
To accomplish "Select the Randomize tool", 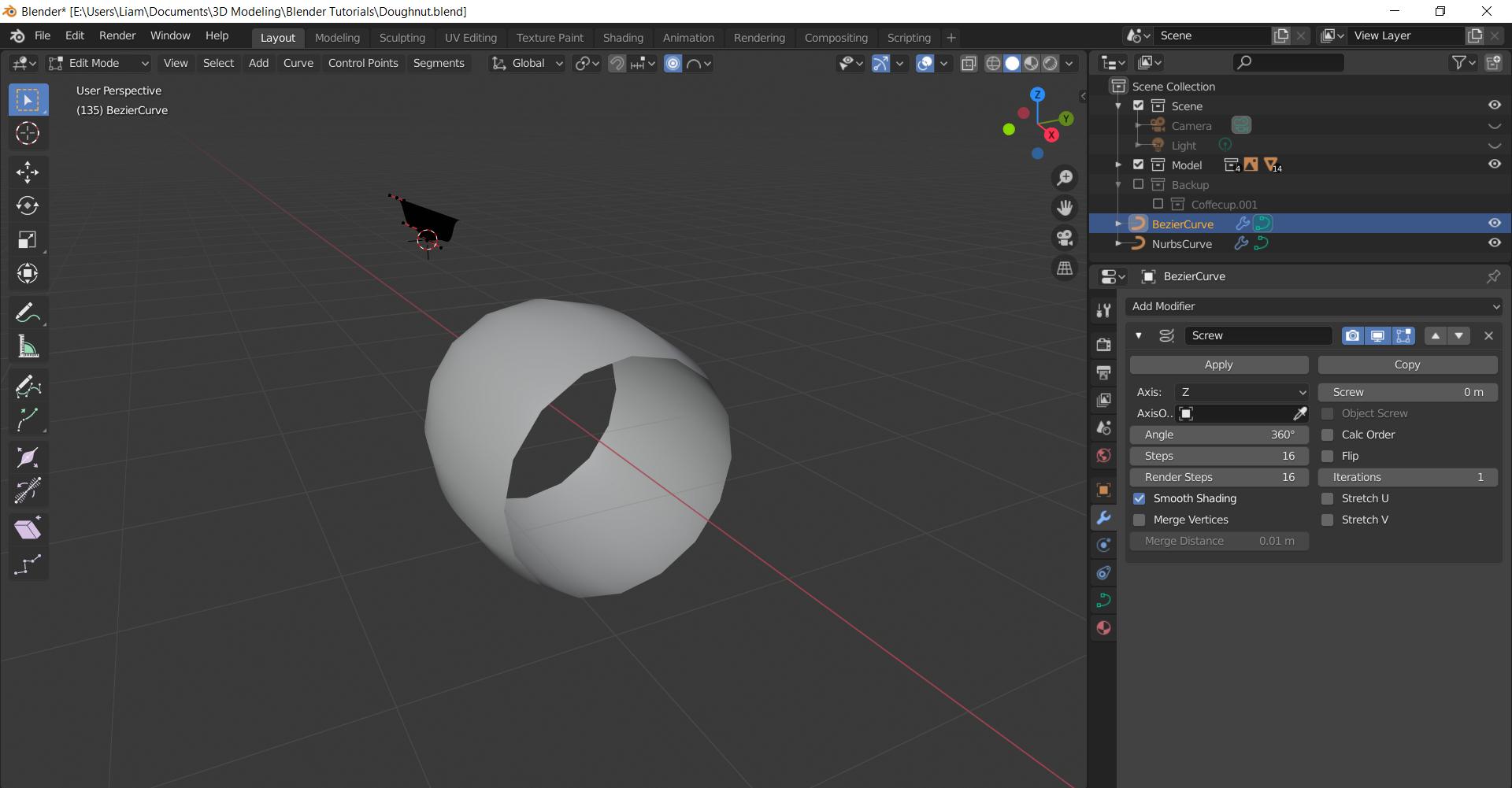I will click(x=28, y=564).
